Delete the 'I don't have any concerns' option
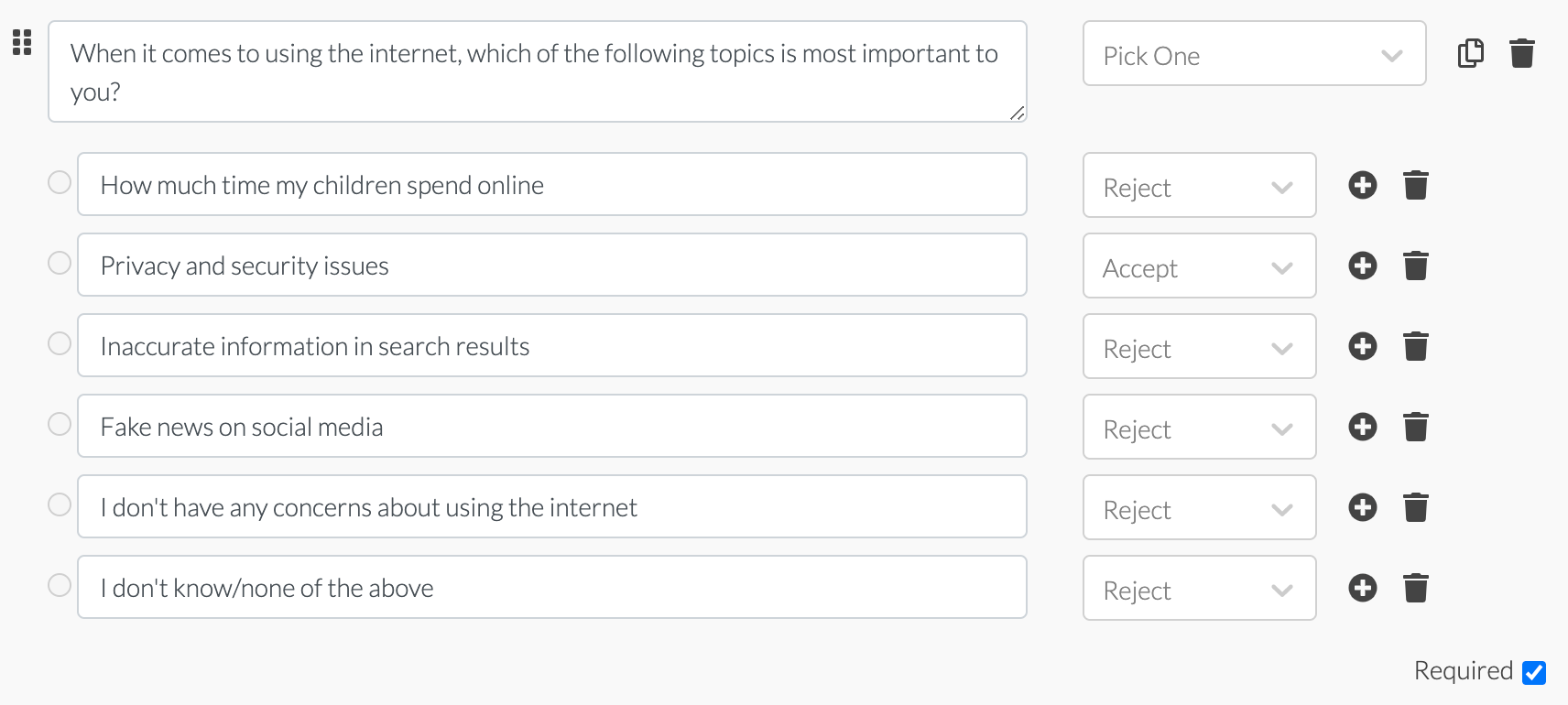 pos(1415,507)
